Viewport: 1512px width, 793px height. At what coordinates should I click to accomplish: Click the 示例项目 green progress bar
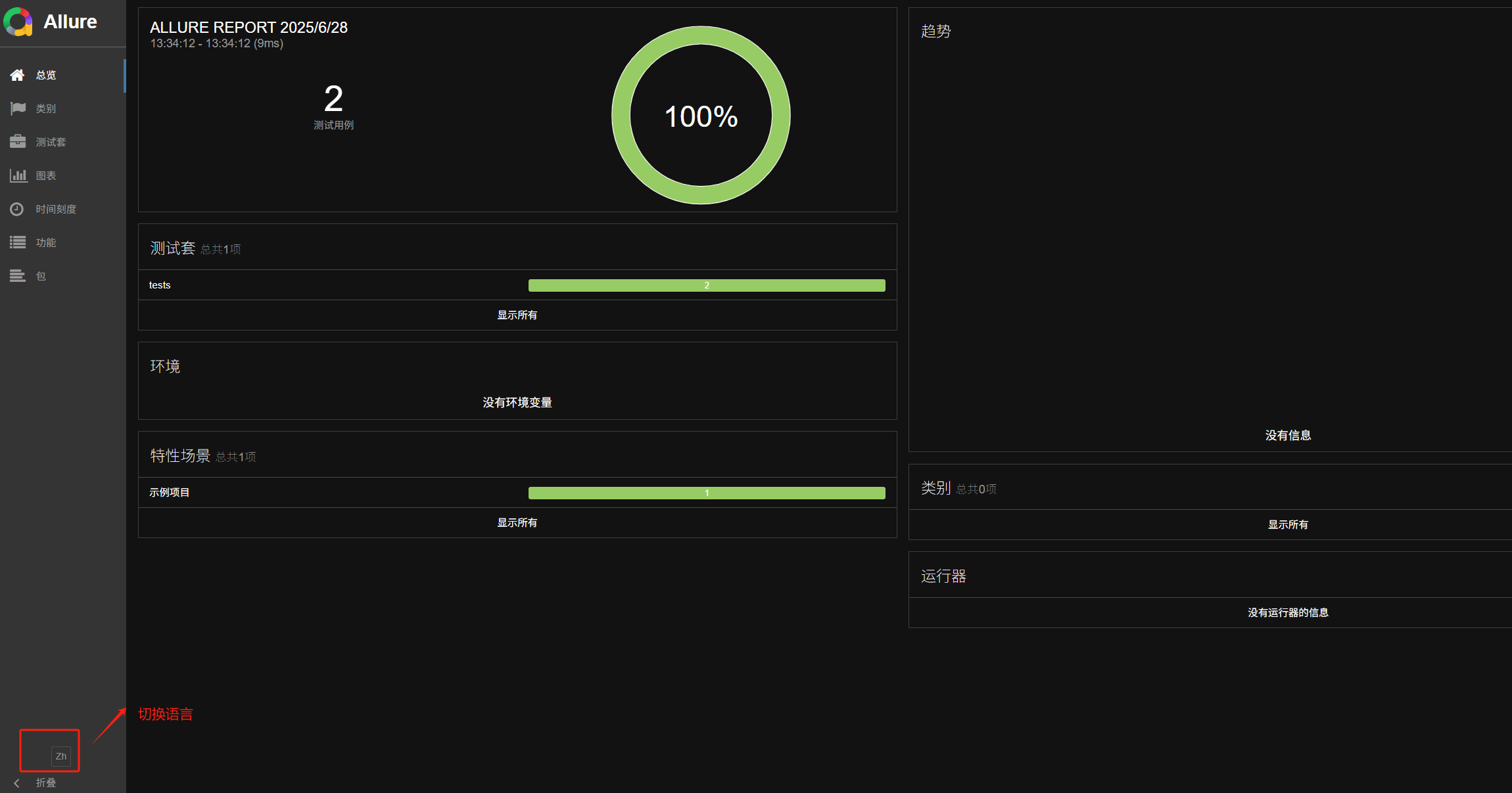point(706,493)
